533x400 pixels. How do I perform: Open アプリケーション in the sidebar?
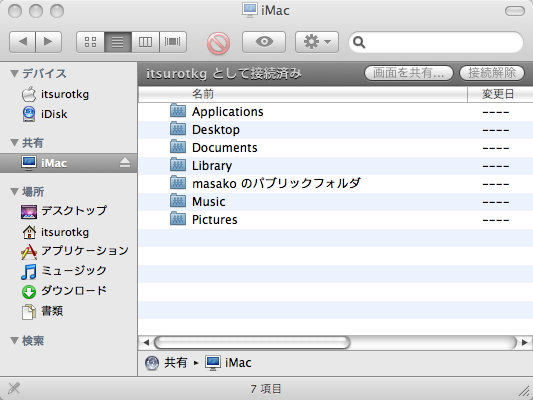coord(68,251)
